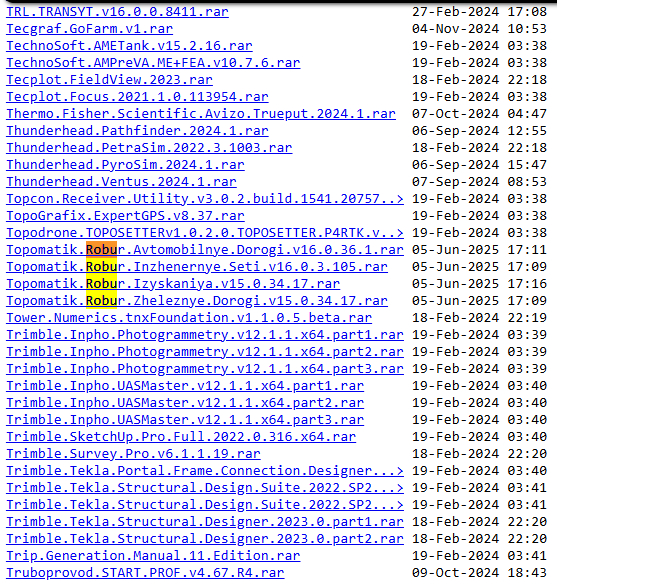Select timestamp 09-Oct-2024 18:43
Screen dimensions: 653x584
point(479,573)
